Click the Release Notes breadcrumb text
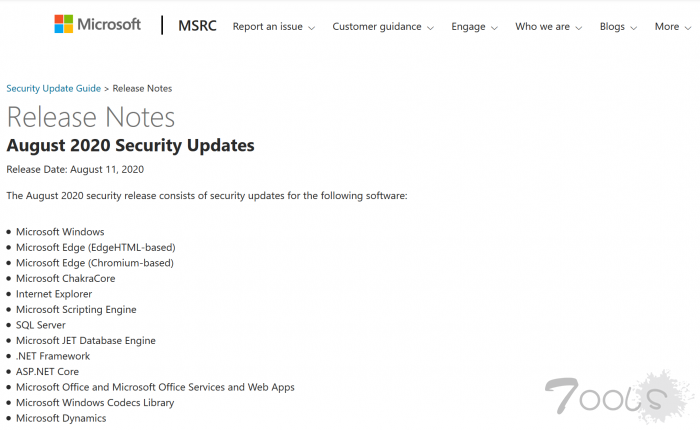 (x=143, y=89)
